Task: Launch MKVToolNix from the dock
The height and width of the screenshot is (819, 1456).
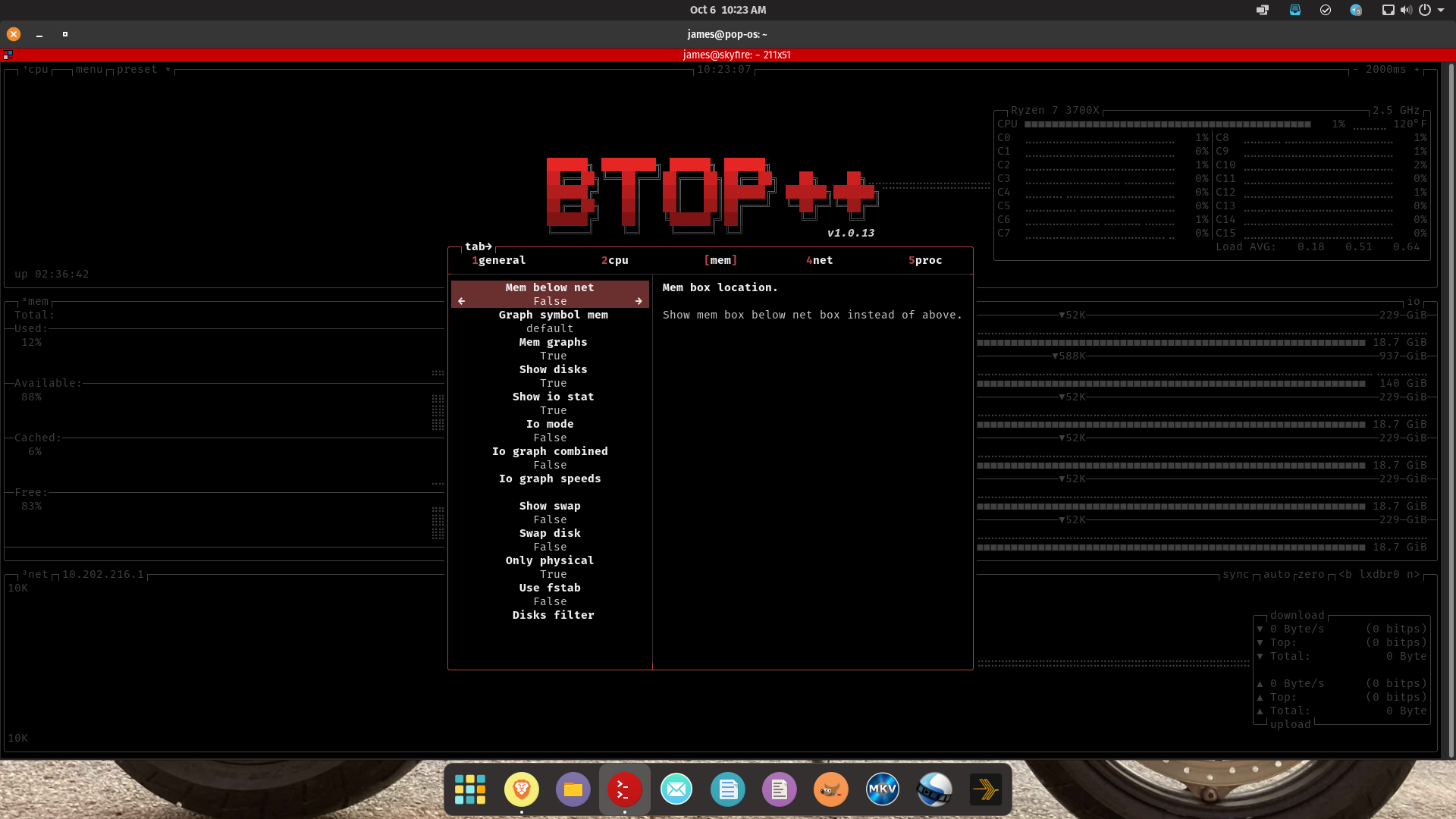Action: pyautogui.click(x=882, y=789)
